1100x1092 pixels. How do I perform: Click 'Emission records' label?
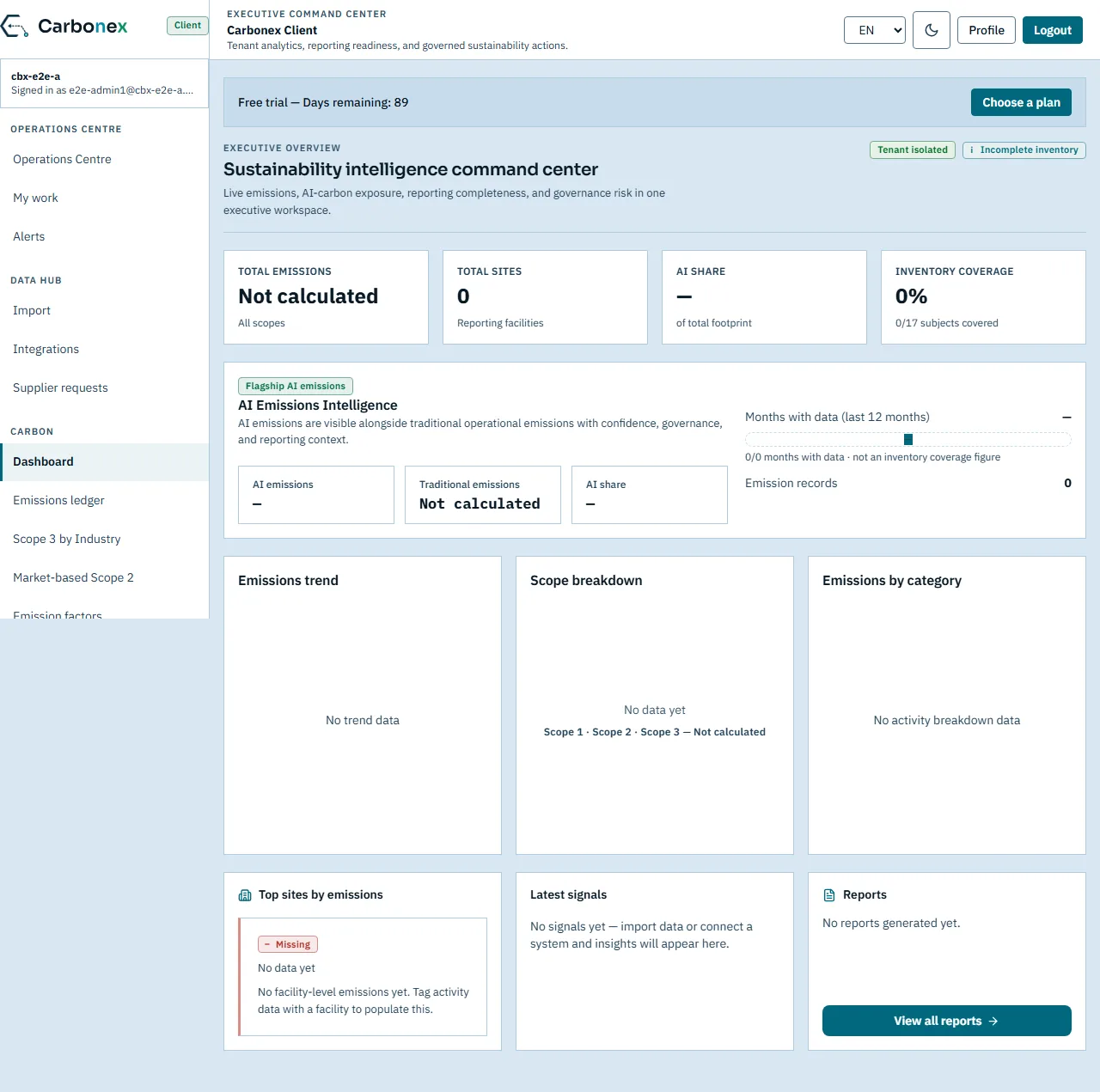pos(791,483)
